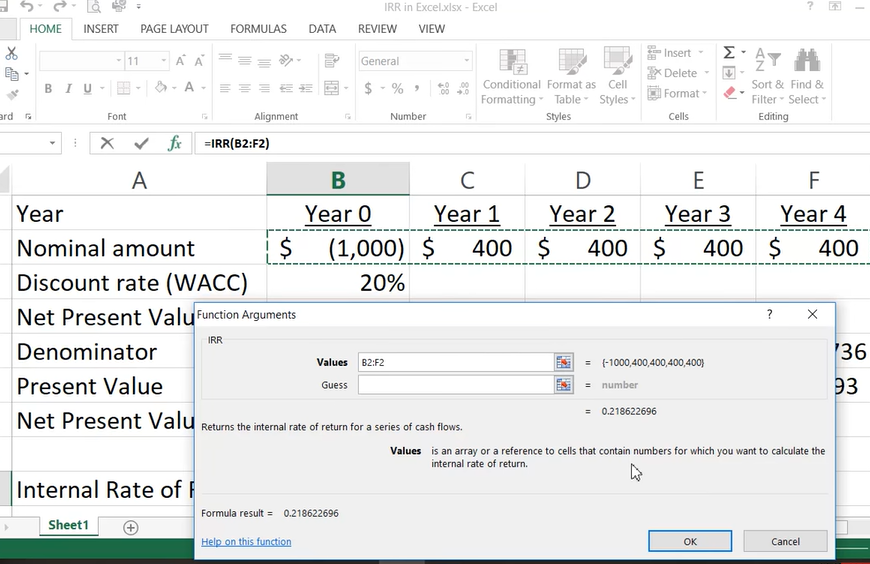Open the REVIEW ribbon tab
The image size is (870, 564).
(x=377, y=29)
